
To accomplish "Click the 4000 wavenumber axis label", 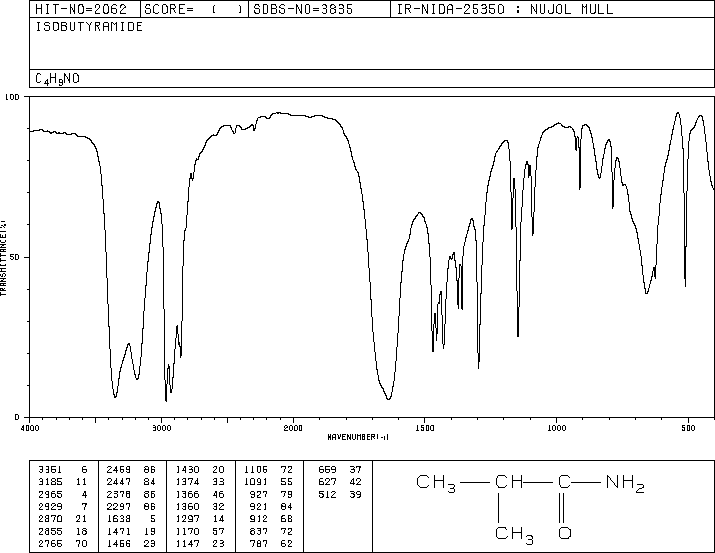I will [30, 428].
